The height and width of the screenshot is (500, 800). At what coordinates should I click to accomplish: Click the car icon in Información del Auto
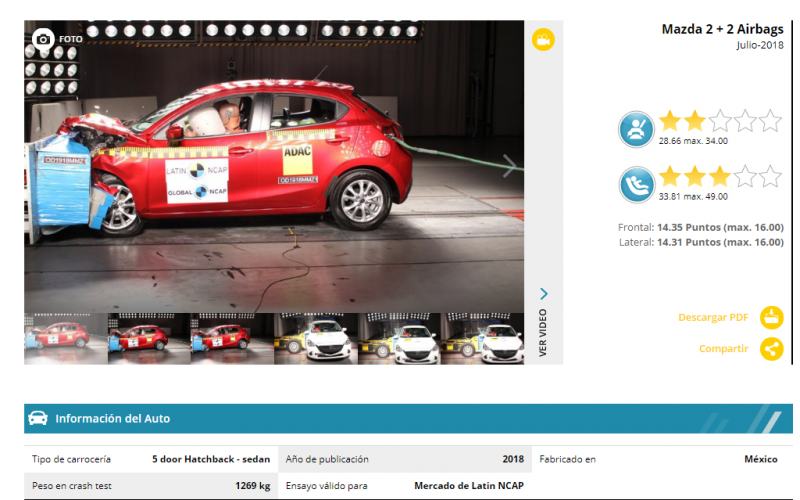click(x=38, y=418)
